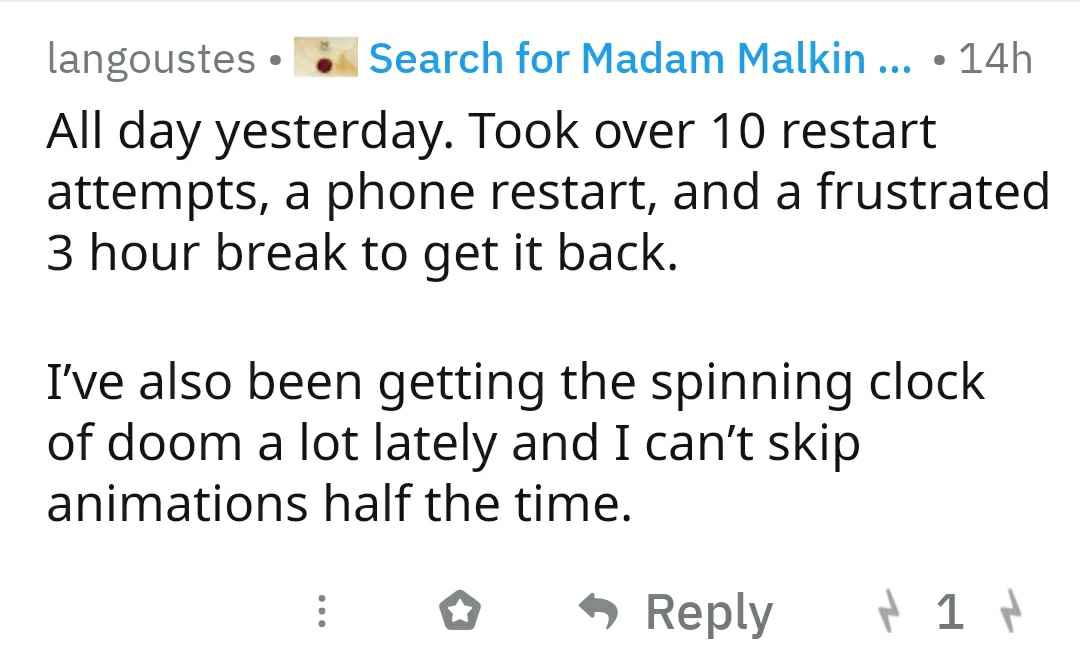1080x666 pixels.
Task: Give an award using the badge icon
Action: point(461,612)
